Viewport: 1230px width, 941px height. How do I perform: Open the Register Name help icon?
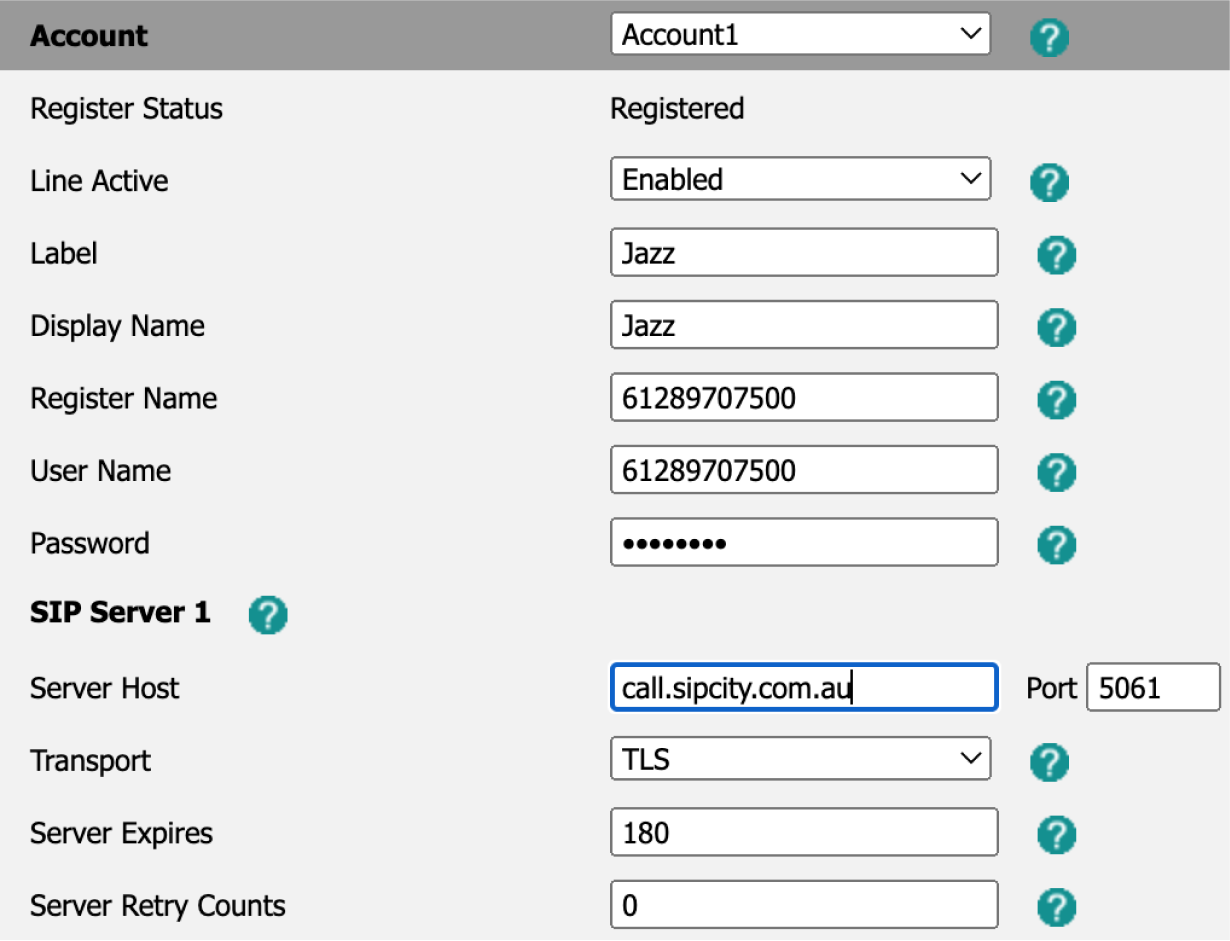point(1056,400)
